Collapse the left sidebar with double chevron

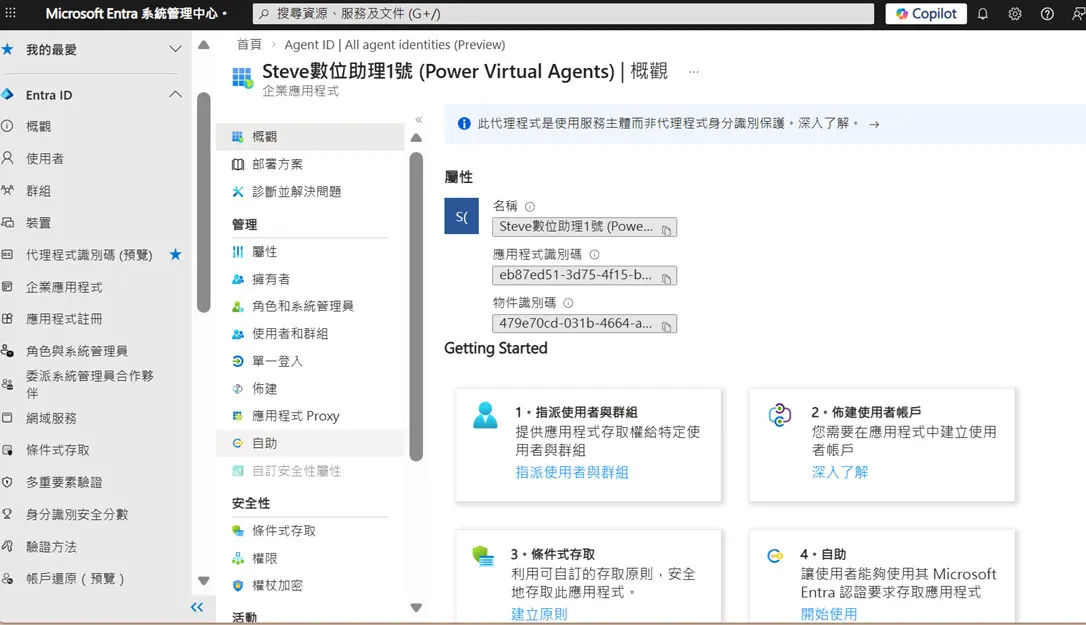(x=197, y=607)
